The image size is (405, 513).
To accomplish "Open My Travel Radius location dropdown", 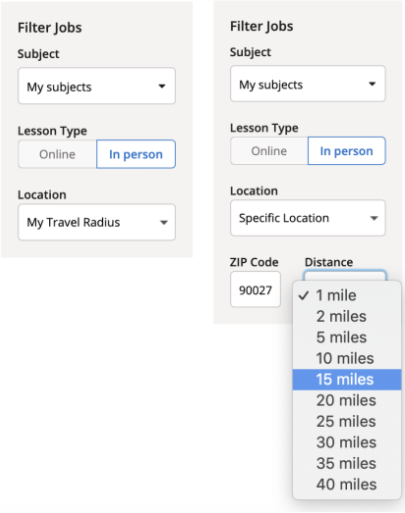I will [x=97, y=222].
